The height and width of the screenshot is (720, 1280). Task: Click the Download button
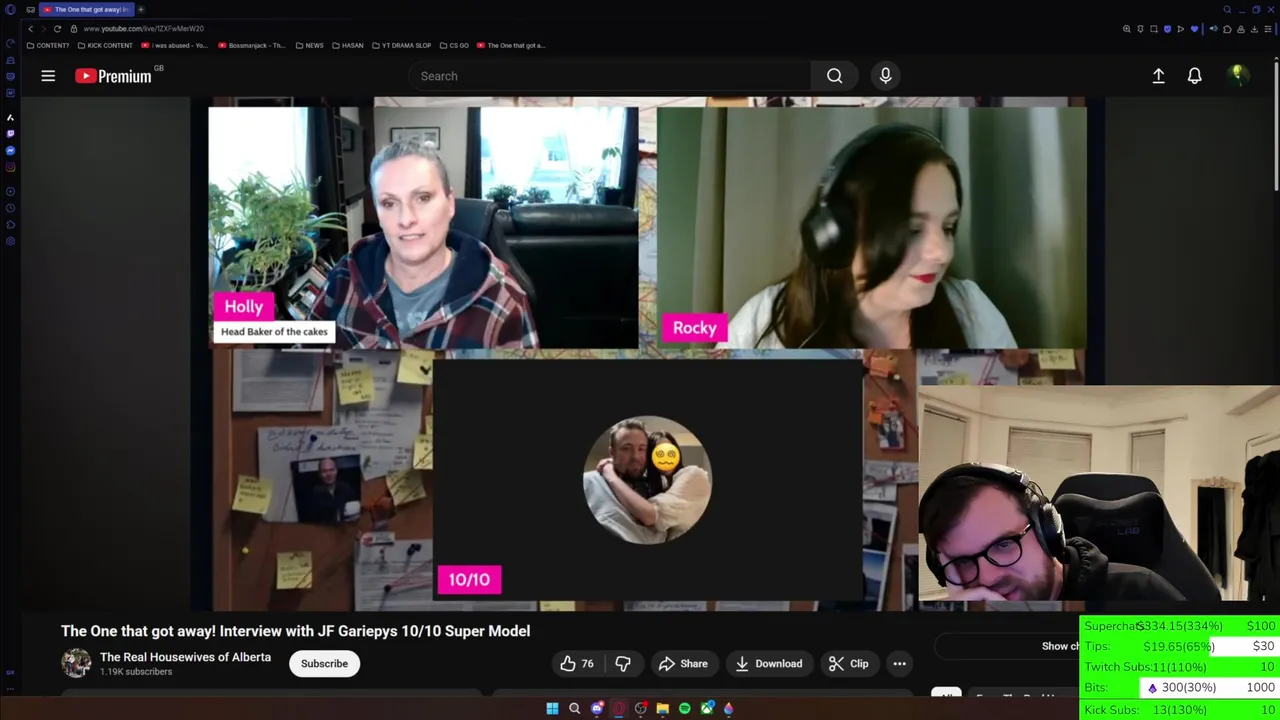769,664
